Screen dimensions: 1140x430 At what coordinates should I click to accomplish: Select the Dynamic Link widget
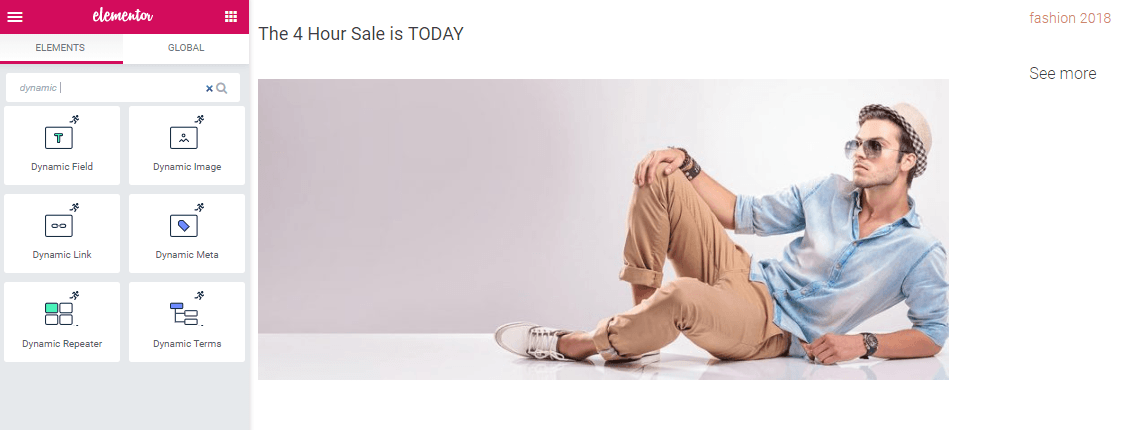click(x=62, y=234)
